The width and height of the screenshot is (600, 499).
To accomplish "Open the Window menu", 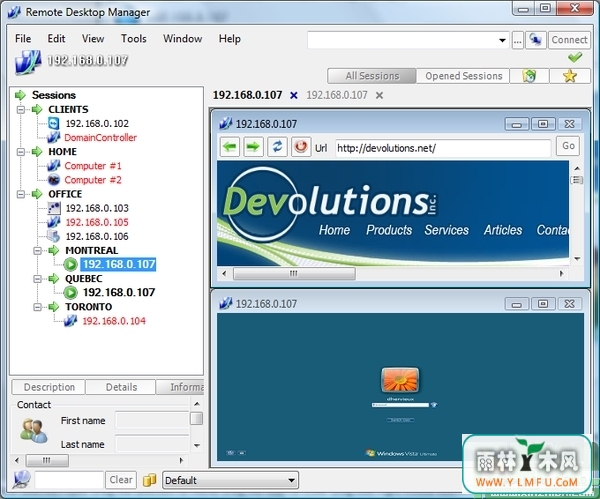I will point(183,39).
